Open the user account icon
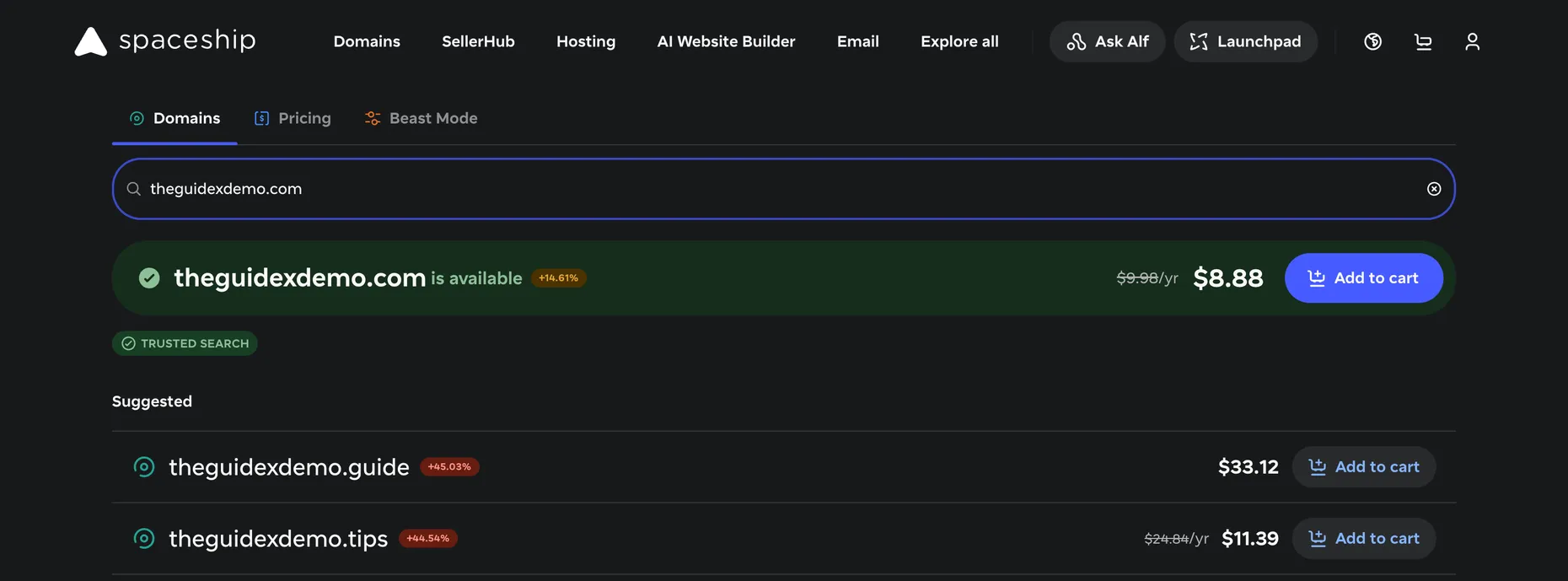The width and height of the screenshot is (1568, 581). point(1472,41)
